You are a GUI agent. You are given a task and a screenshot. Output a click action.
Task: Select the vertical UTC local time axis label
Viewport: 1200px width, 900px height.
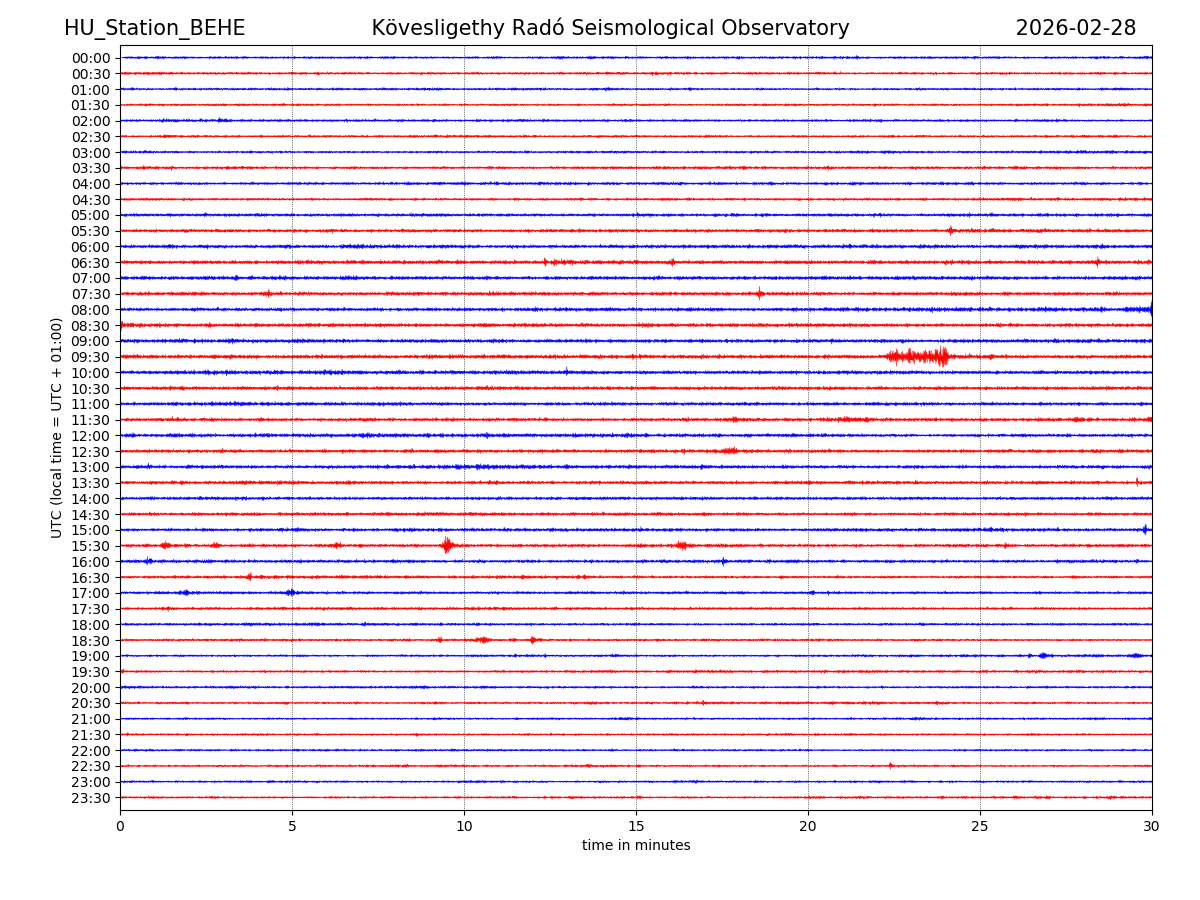coord(57,427)
